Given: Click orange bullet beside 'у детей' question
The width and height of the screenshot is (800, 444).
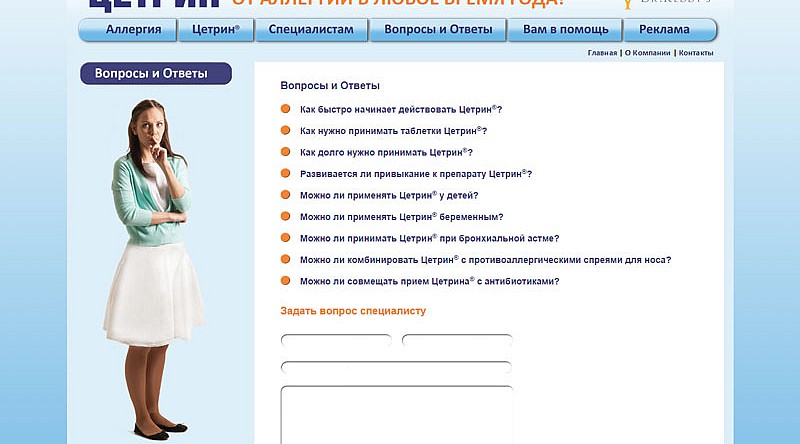Looking at the screenshot, I should click(x=285, y=194).
